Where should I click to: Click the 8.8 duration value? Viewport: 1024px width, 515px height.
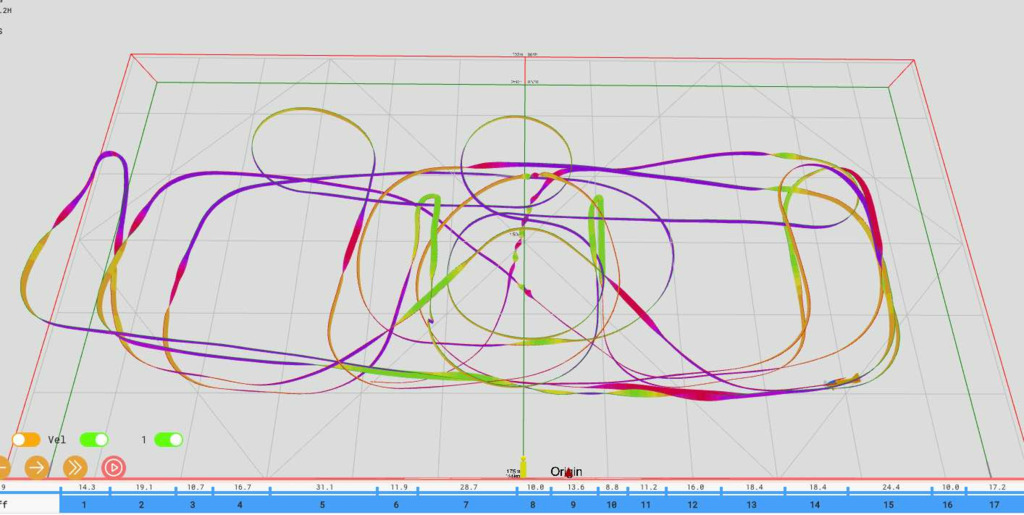coord(612,488)
